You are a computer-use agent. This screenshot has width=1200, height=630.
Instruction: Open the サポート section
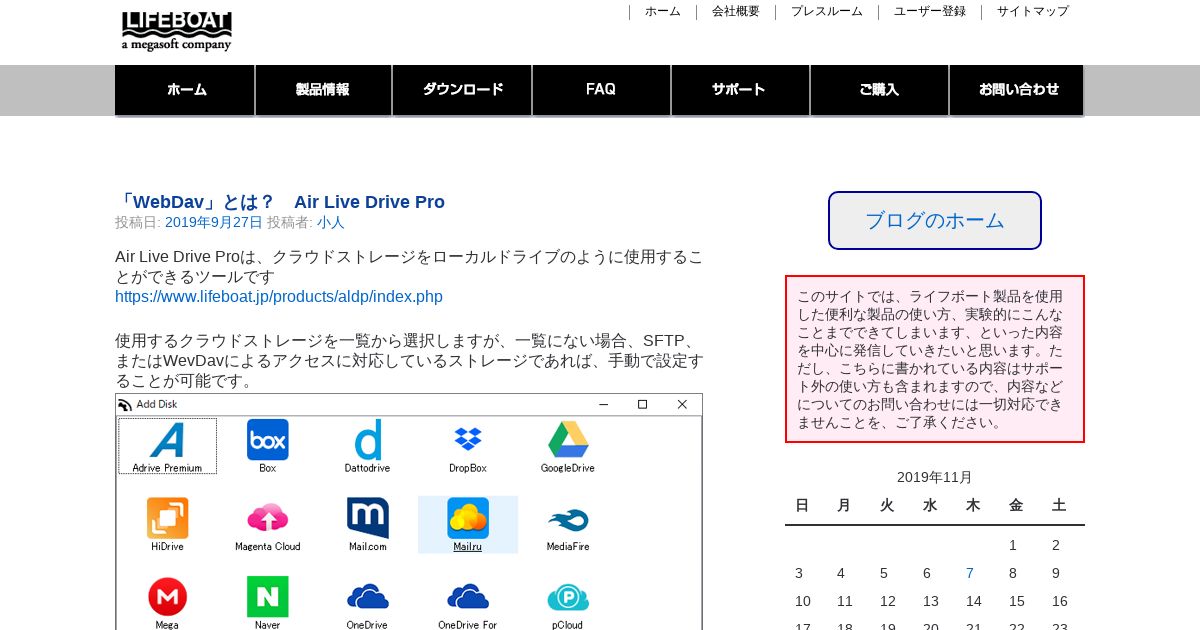tap(740, 90)
